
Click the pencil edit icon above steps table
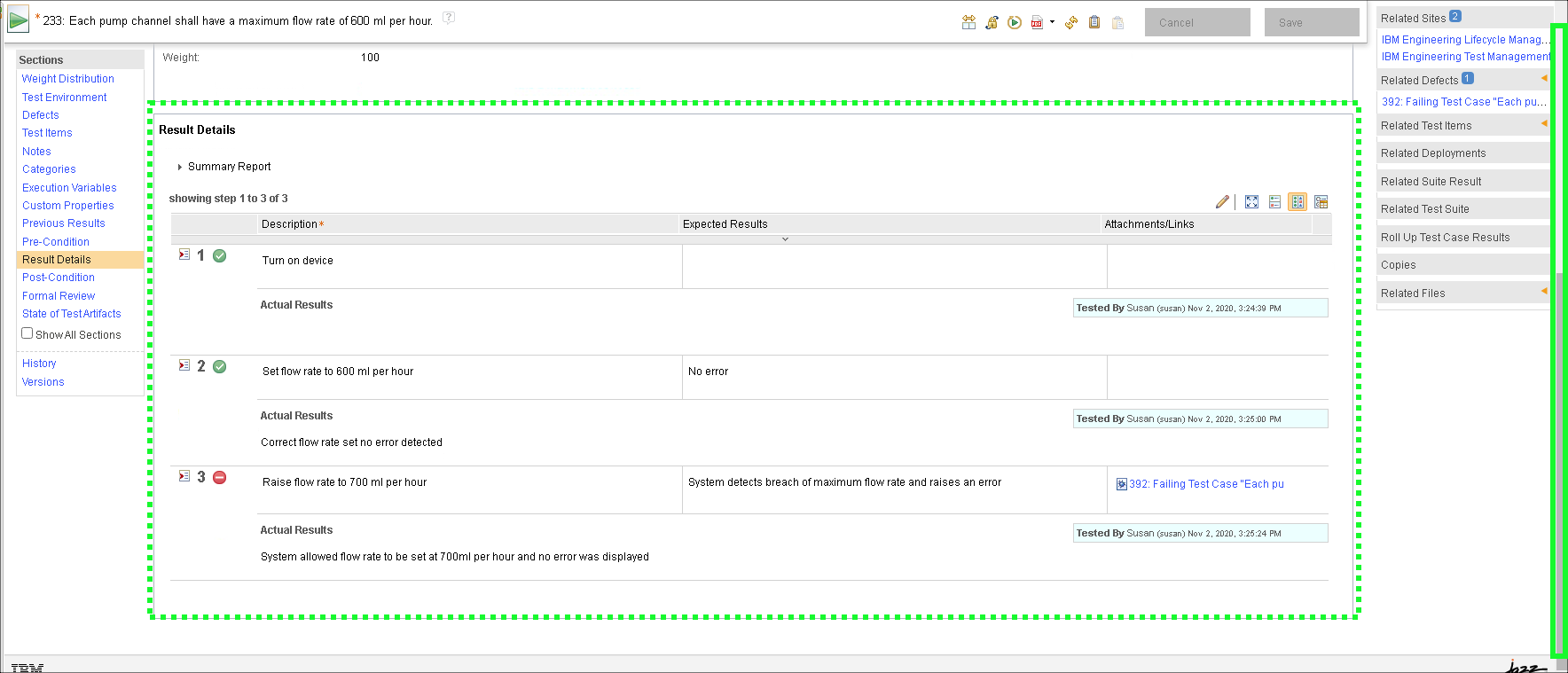1222,202
